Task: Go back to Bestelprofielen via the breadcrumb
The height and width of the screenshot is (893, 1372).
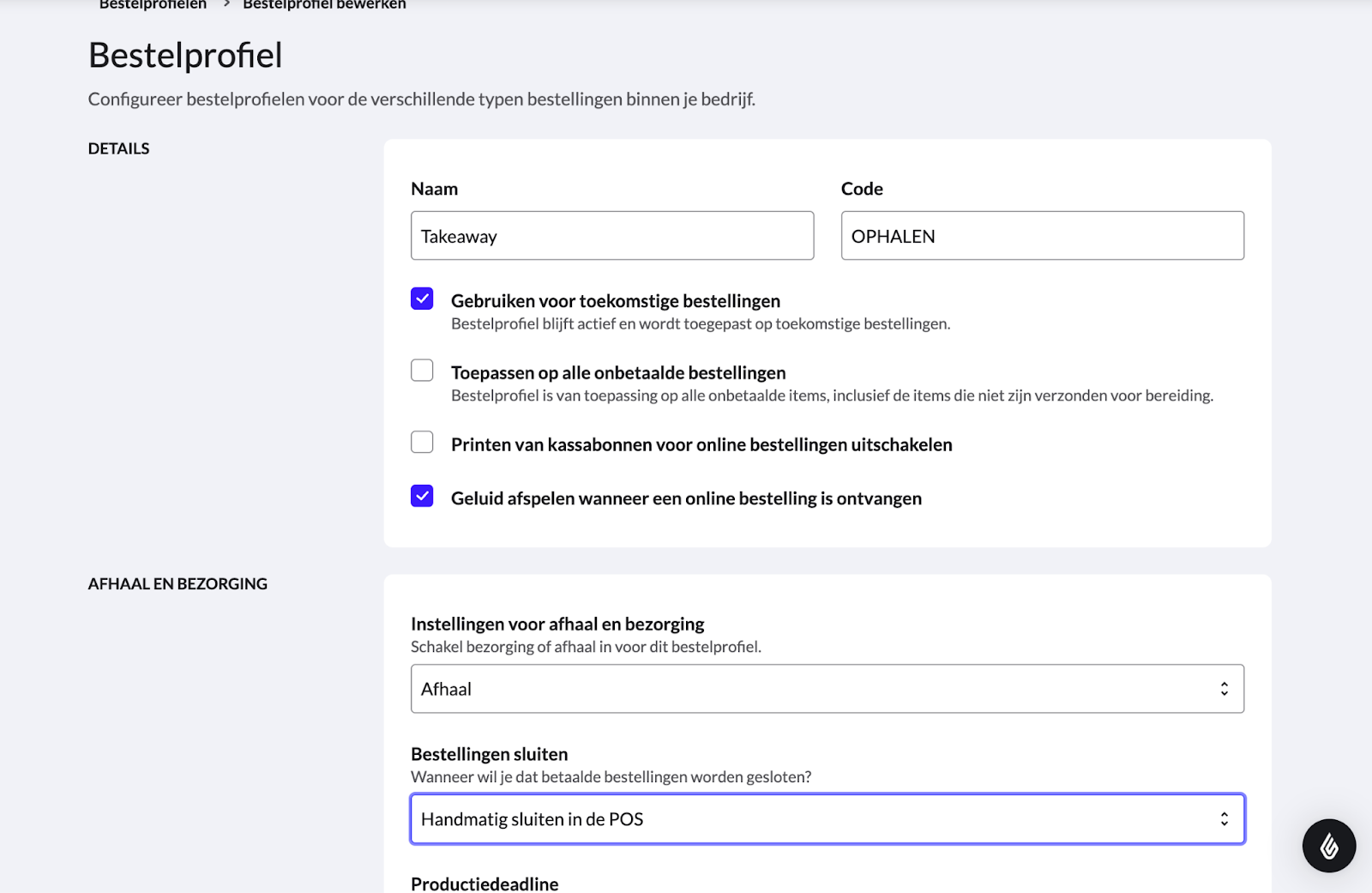Action: [x=153, y=5]
